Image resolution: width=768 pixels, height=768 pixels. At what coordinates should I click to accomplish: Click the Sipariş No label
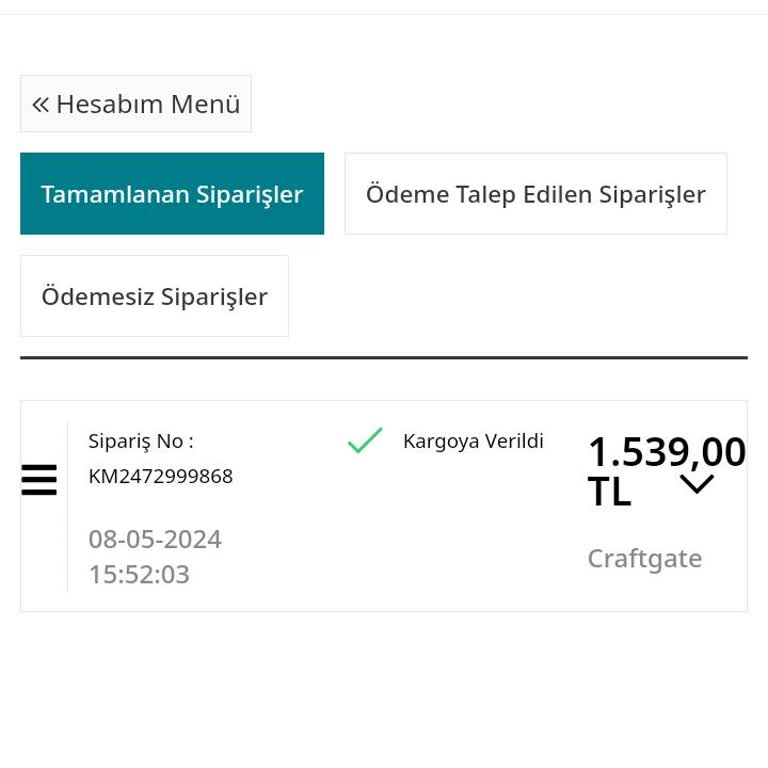click(140, 441)
